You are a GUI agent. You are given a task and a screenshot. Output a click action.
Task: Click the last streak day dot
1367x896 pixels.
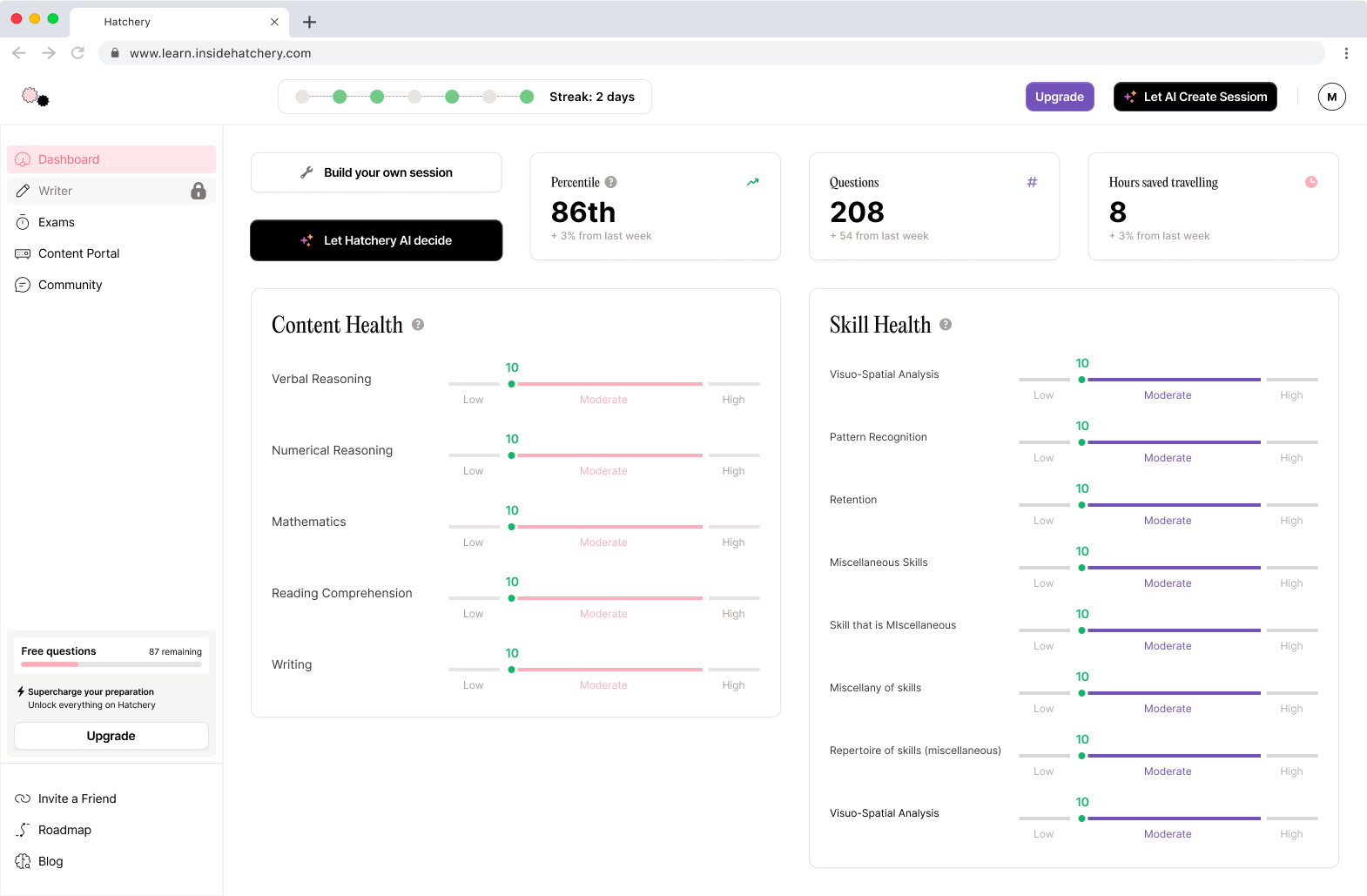pos(527,97)
